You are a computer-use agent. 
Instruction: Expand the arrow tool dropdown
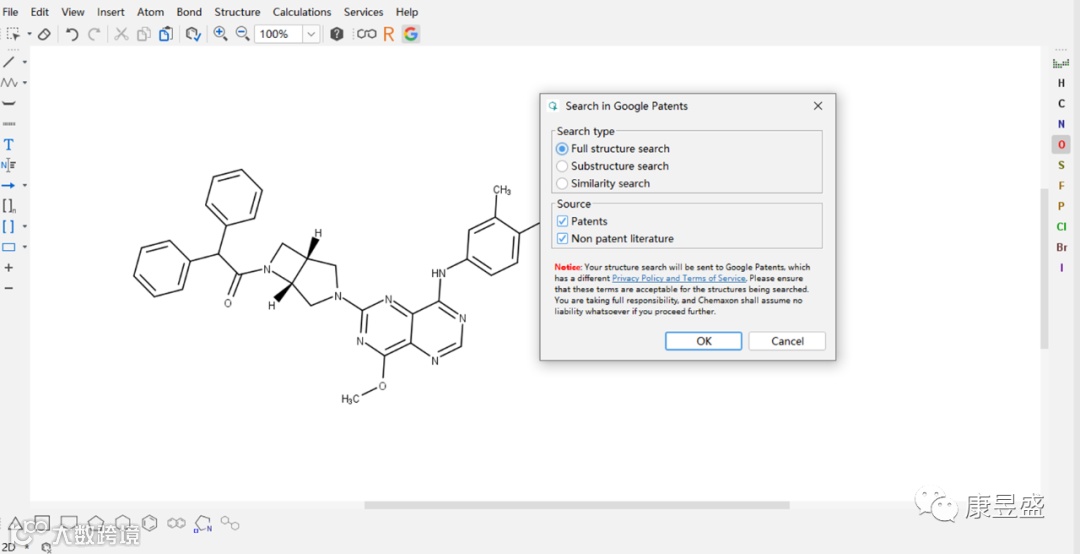click(25, 185)
